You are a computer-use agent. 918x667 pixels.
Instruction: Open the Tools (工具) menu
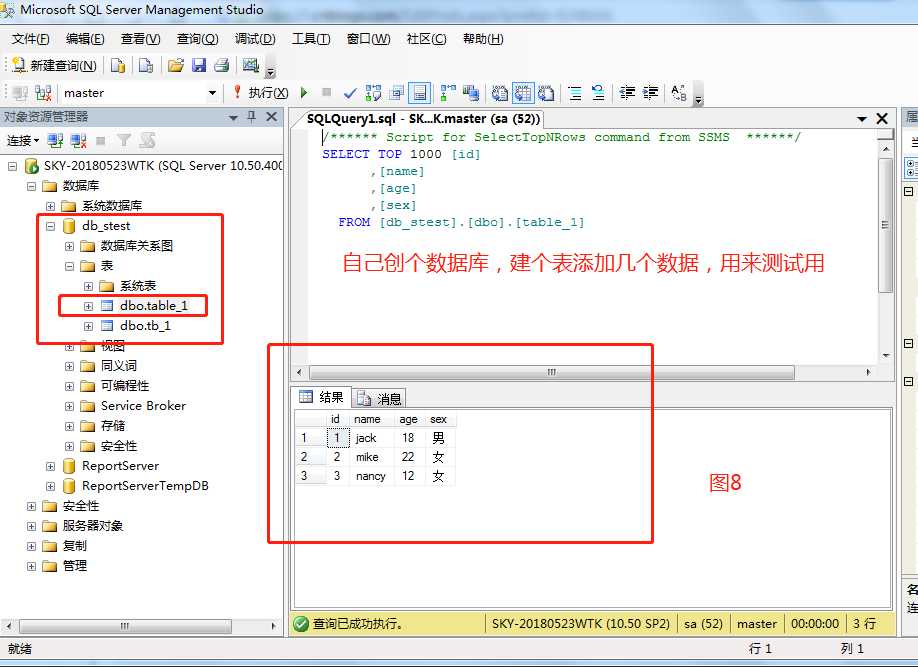[x=311, y=39]
